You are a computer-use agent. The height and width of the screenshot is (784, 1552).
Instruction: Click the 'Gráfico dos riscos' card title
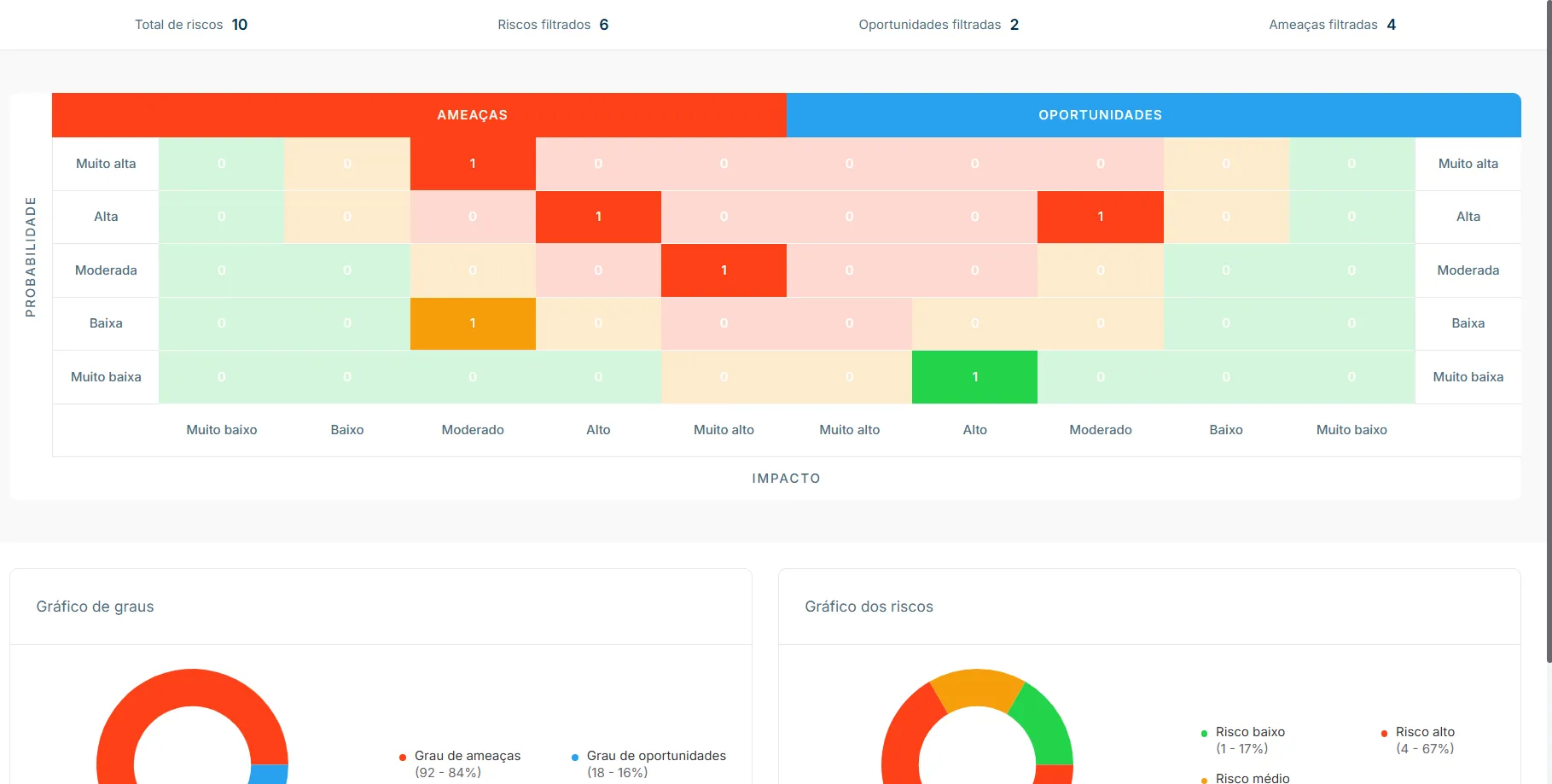pos(869,607)
